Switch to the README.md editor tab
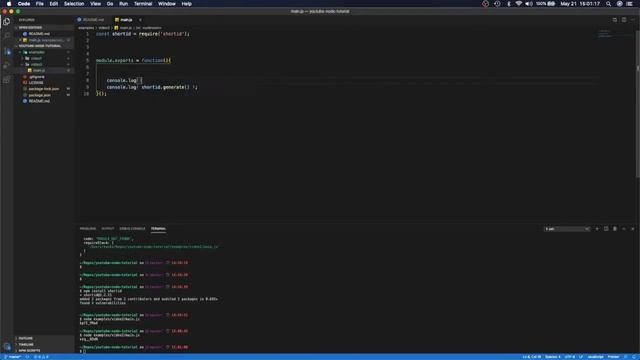This screenshot has width=640, height=360. pos(93,20)
